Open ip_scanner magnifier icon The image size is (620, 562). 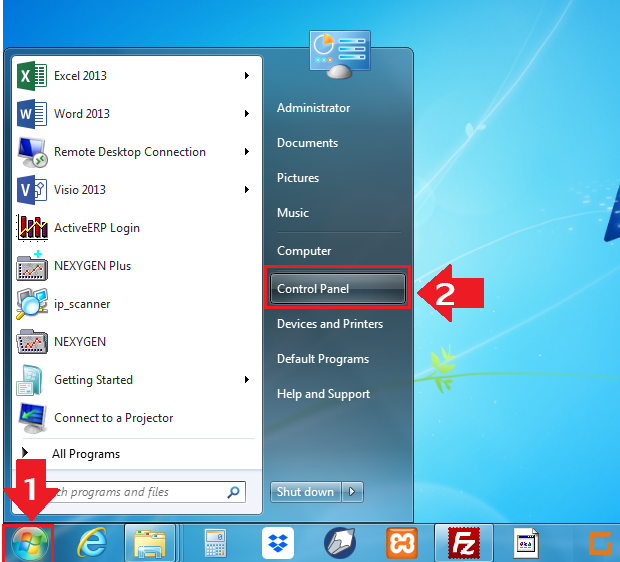click(x=32, y=304)
